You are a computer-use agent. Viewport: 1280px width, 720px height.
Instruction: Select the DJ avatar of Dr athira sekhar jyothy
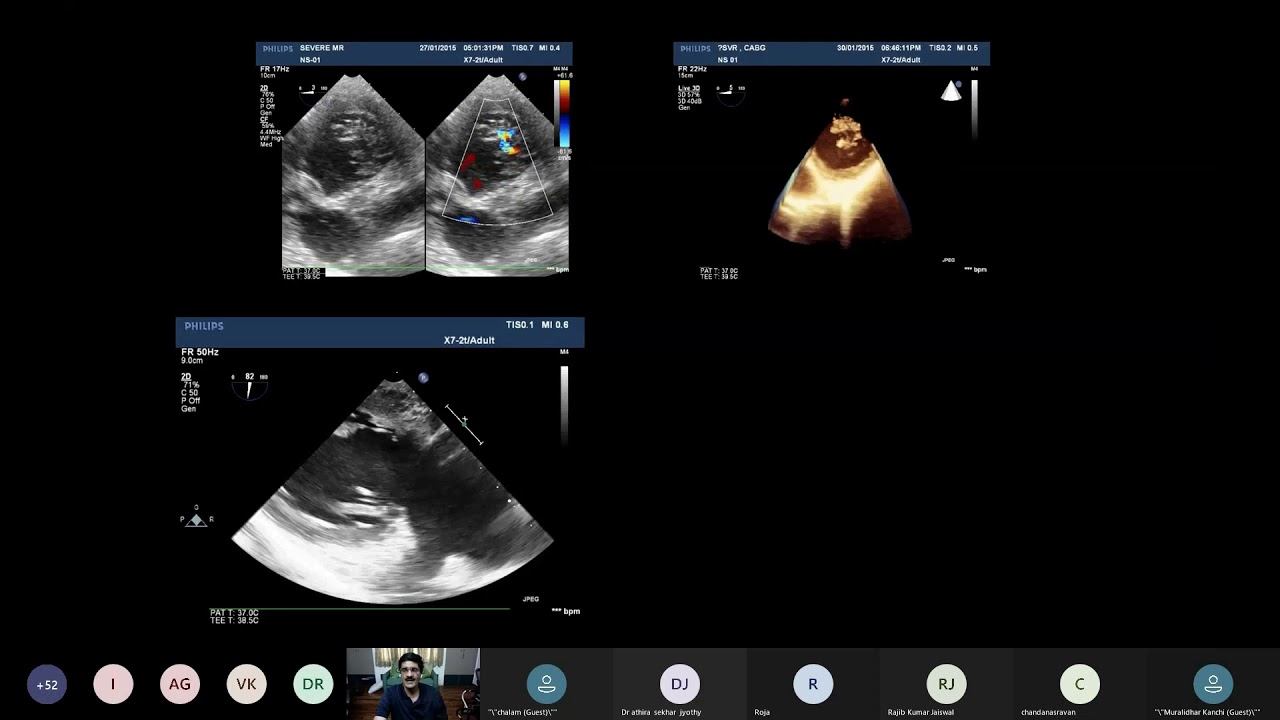680,684
